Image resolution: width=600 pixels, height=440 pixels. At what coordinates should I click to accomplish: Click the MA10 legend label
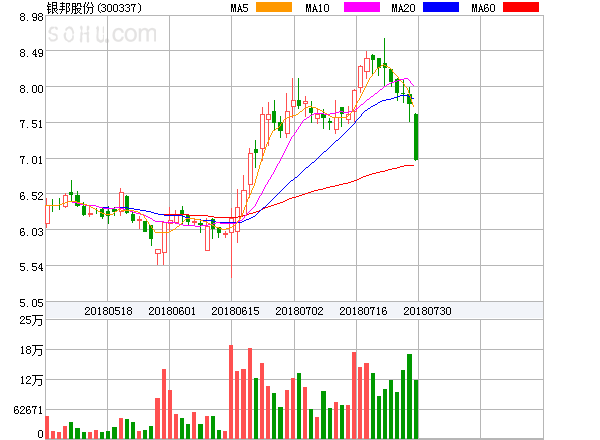click(317, 8)
